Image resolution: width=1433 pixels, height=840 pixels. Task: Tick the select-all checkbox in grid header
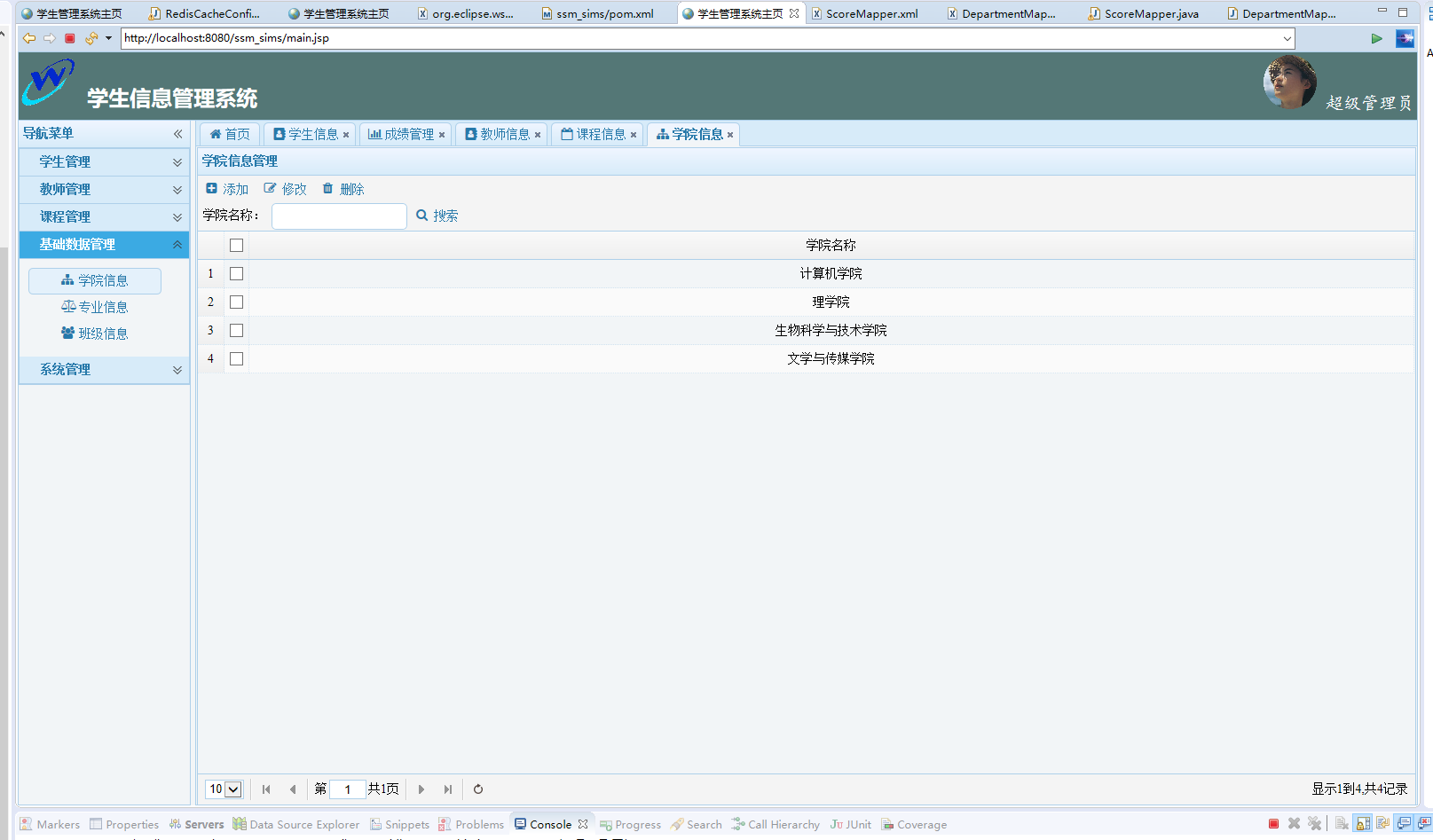pyautogui.click(x=236, y=246)
